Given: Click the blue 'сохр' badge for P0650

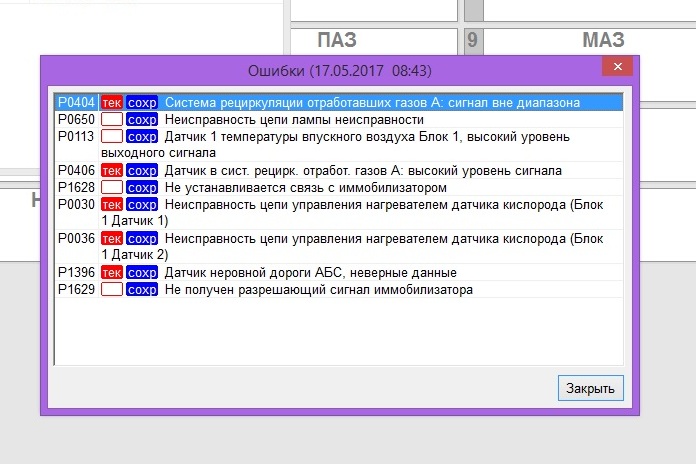Looking at the screenshot, I should pos(142,119).
